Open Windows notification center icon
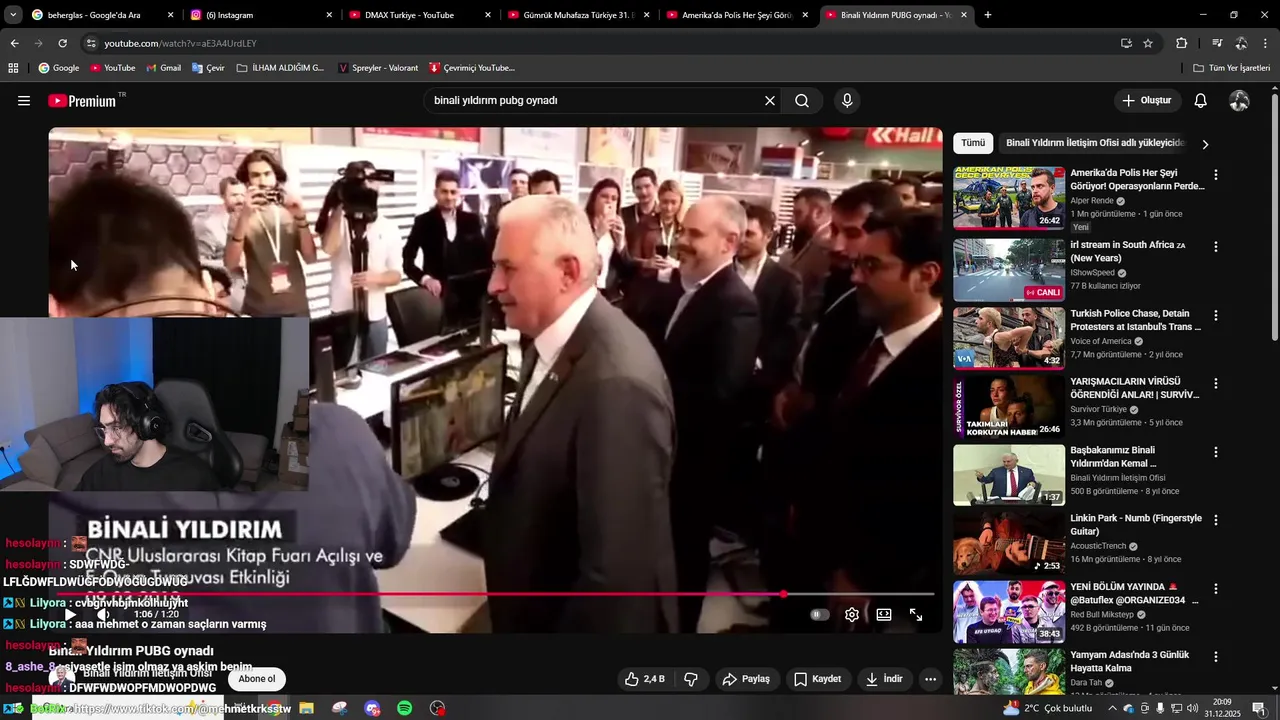 pos(1259,708)
